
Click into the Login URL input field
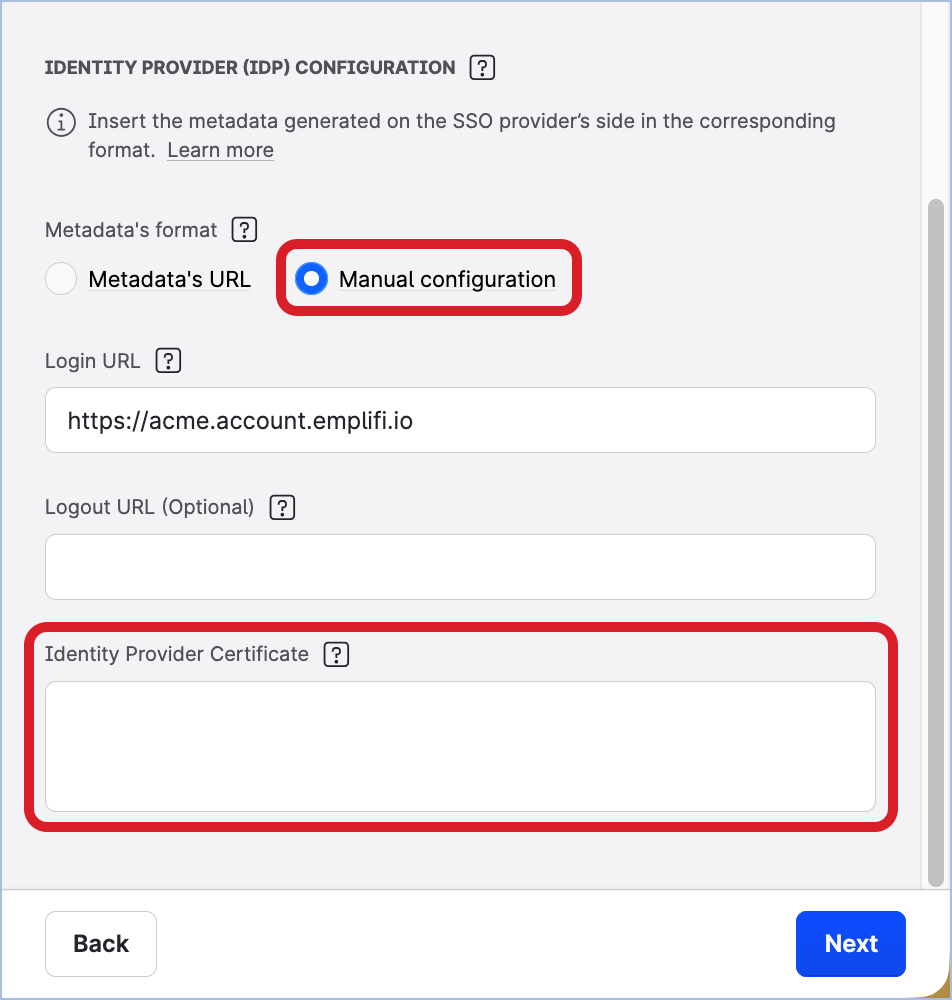click(x=460, y=420)
